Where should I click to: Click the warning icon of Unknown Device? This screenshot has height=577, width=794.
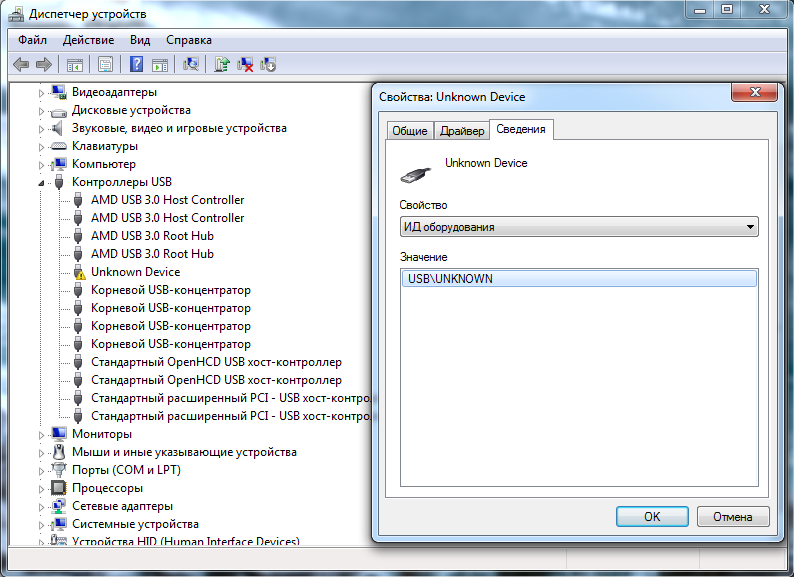[x=78, y=272]
